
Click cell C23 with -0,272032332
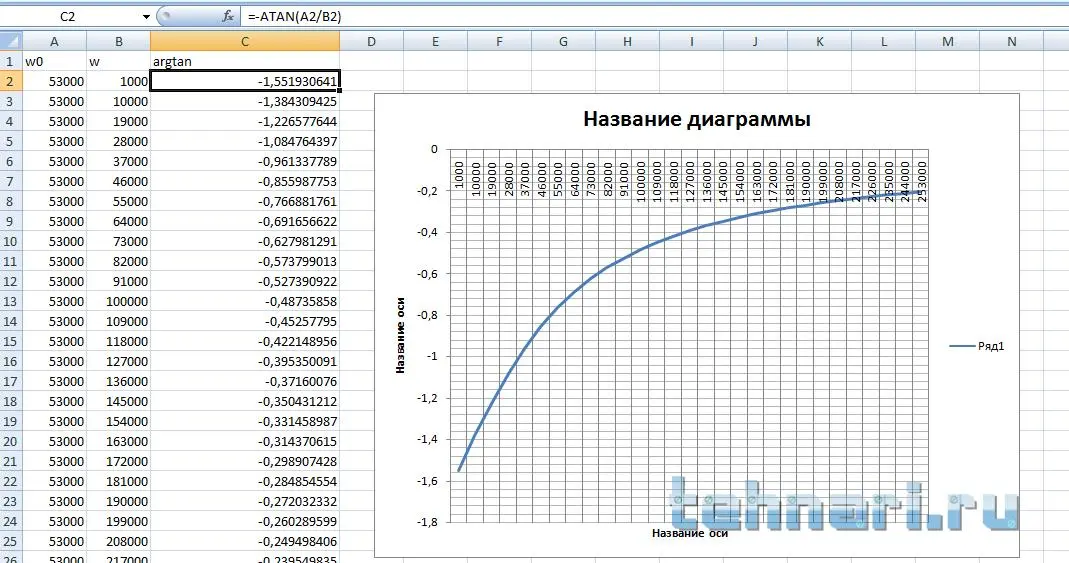(245, 501)
